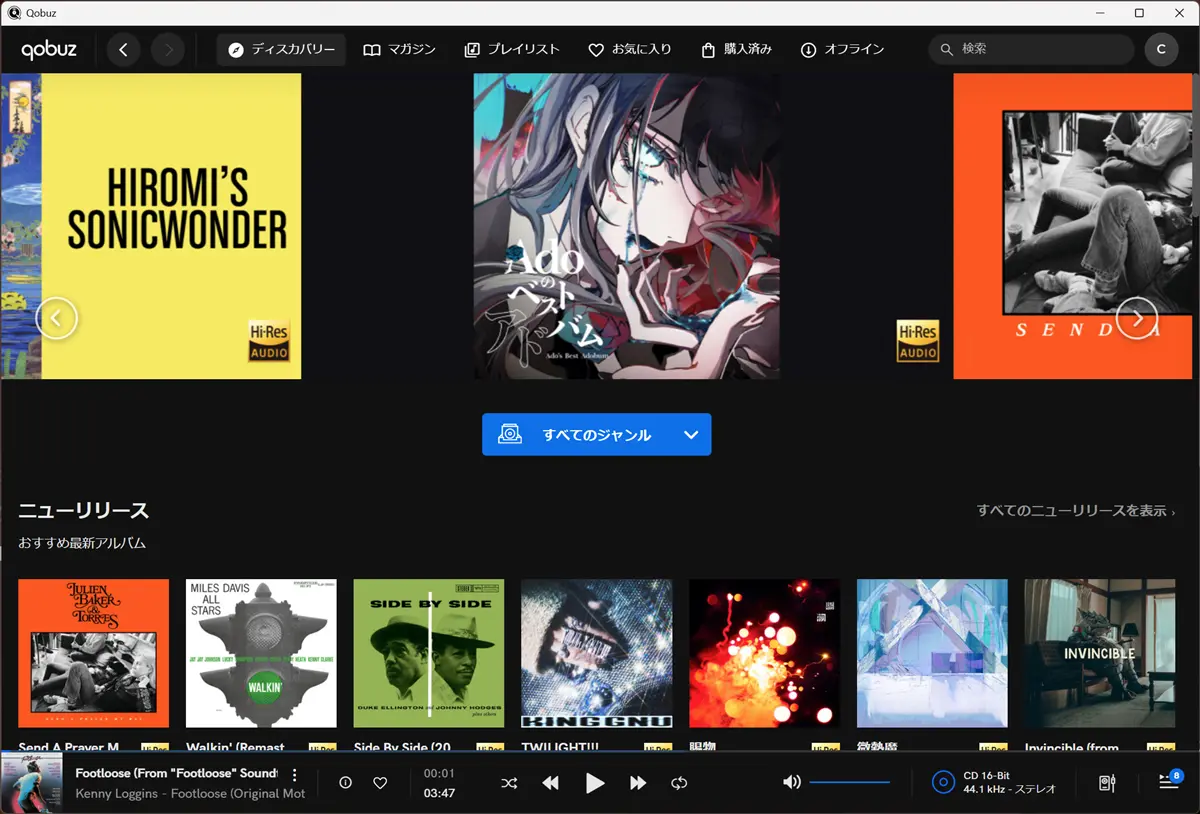Go back with the header back arrow
1200x814 pixels.
pos(123,49)
